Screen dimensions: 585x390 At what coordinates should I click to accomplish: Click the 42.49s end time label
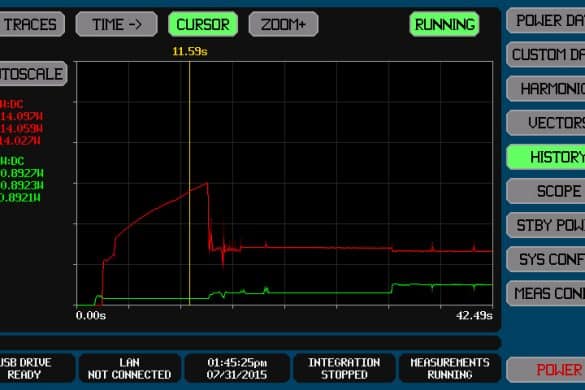pyautogui.click(x=474, y=316)
